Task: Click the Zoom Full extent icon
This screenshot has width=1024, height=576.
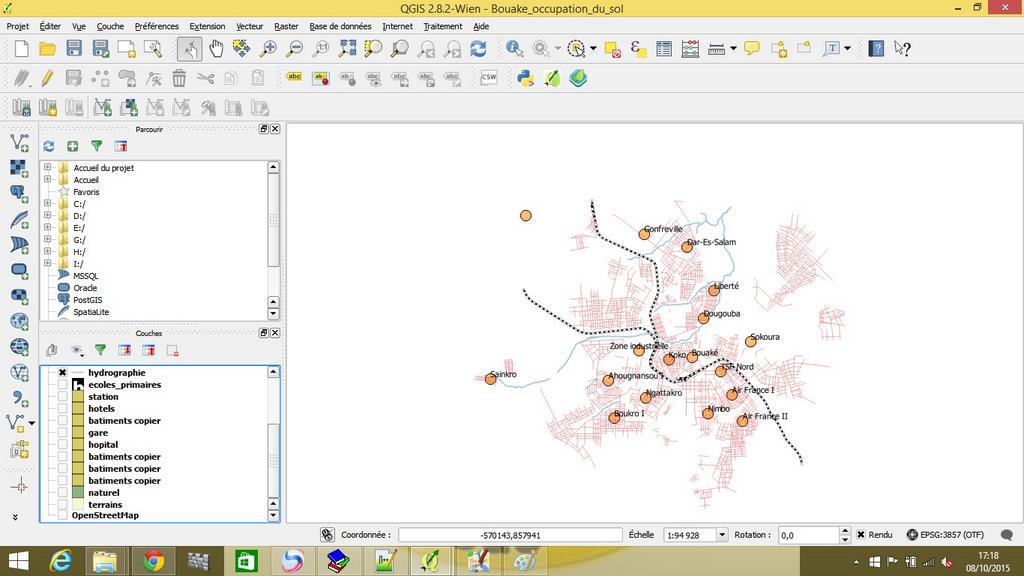Action: coord(347,49)
